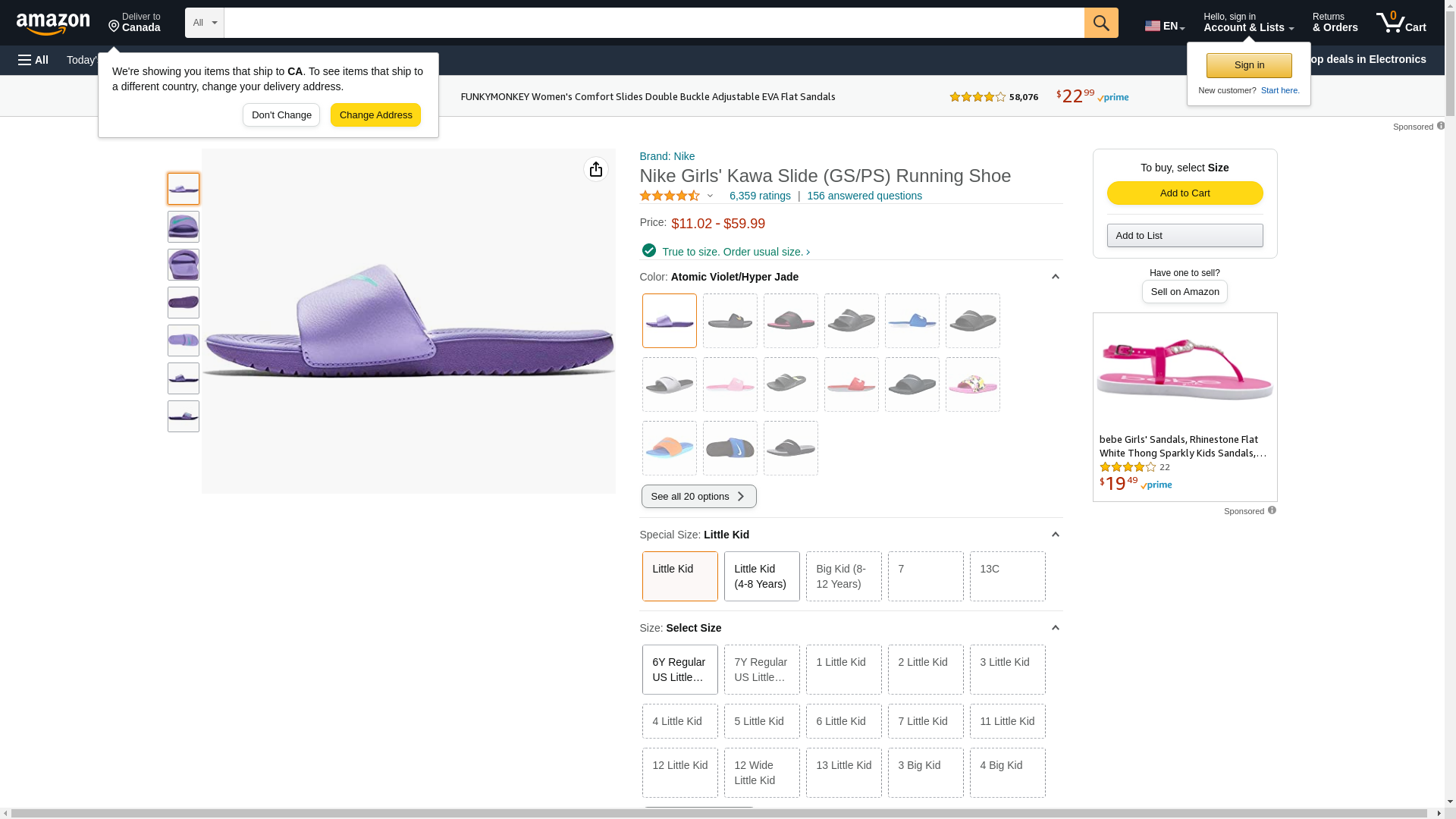
Task: Open the Account & Lists menu
Action: point(1248,23)
